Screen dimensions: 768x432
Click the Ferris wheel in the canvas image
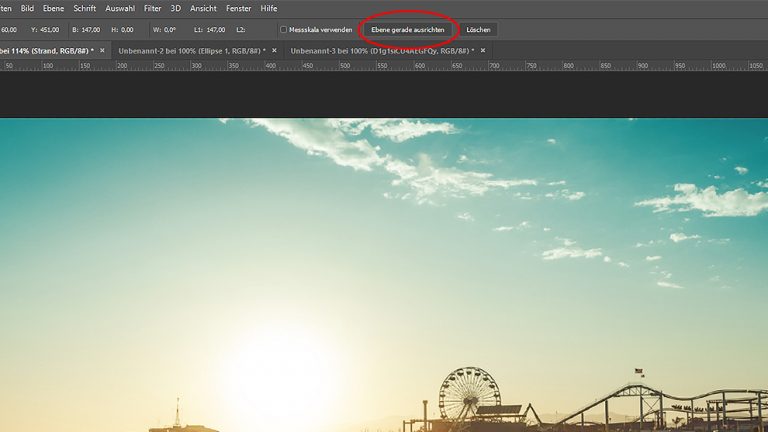[x=469, y=393]
